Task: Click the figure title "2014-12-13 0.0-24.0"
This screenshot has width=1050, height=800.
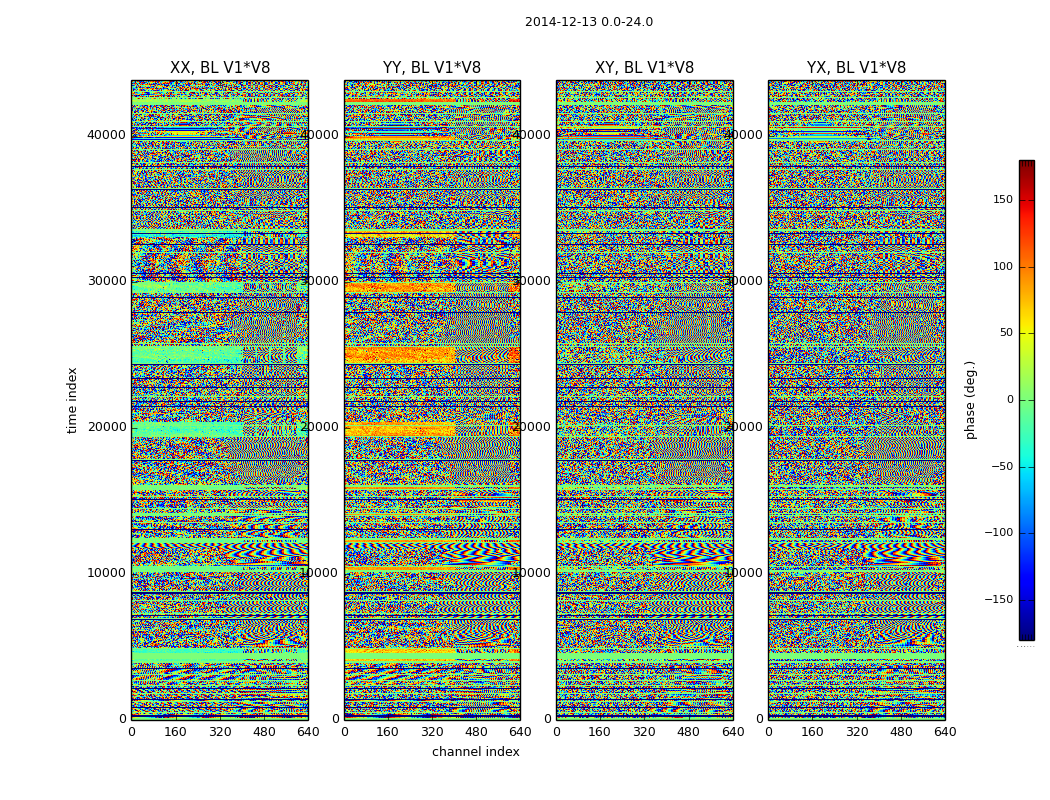Action: pyautogui.click(x=589, y=22)
